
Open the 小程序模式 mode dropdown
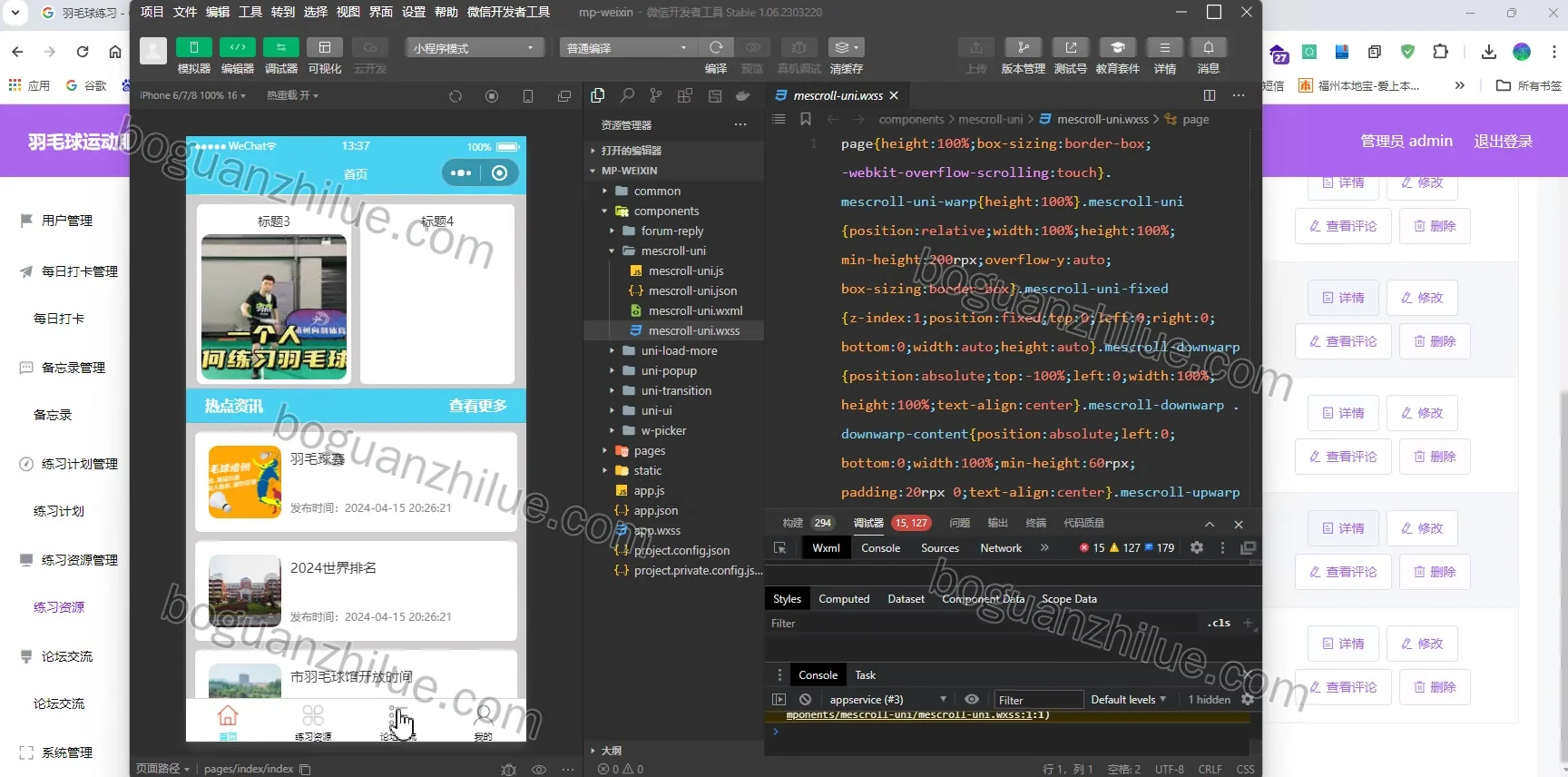[x=475, y=48]
